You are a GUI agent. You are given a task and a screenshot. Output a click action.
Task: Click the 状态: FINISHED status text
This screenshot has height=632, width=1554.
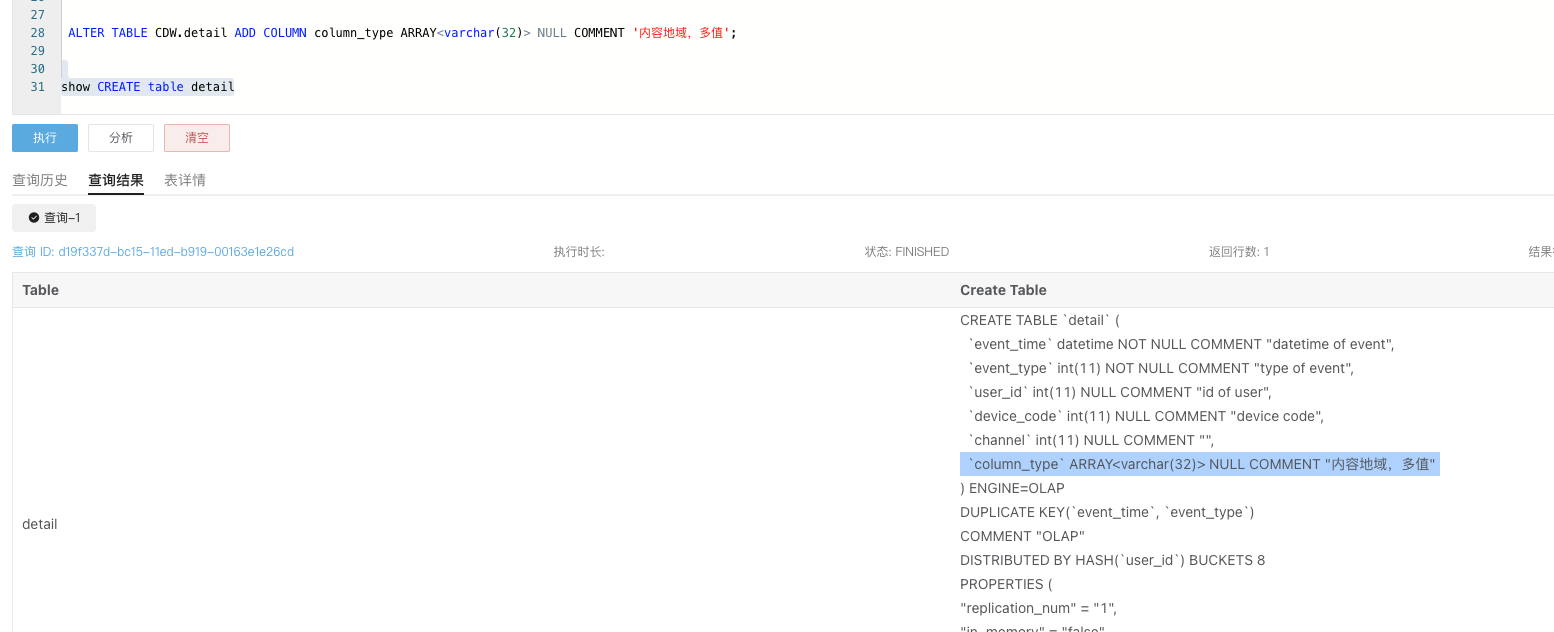click(906, 252)
